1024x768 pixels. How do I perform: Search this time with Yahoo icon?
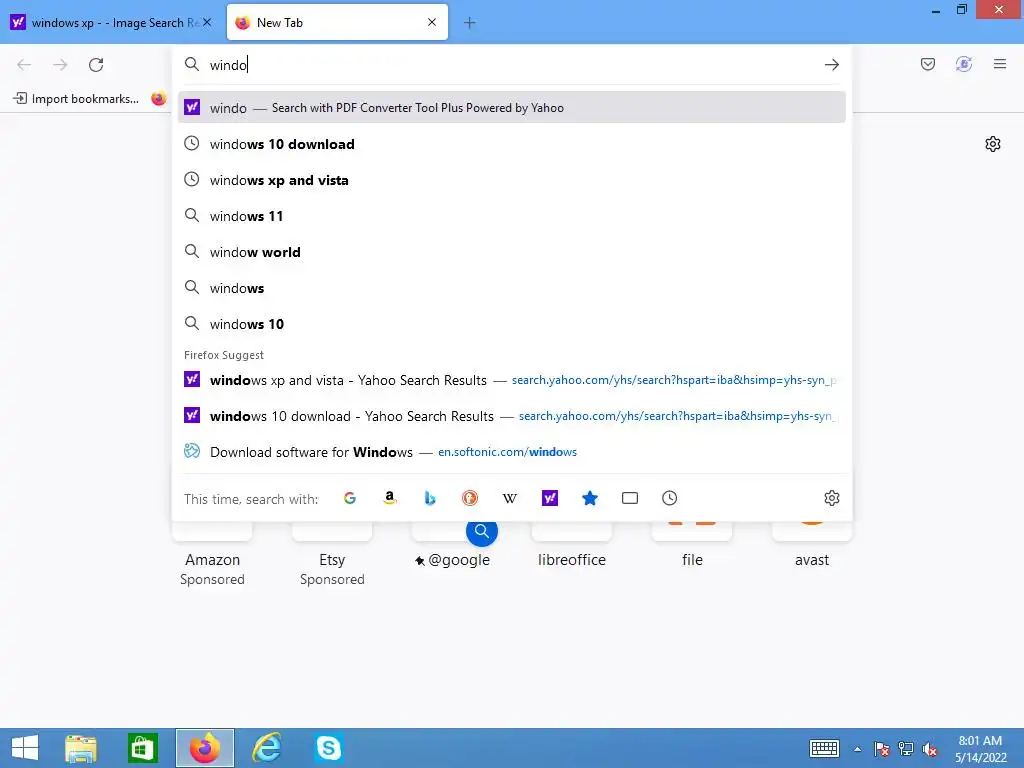(x=550, y=498)
